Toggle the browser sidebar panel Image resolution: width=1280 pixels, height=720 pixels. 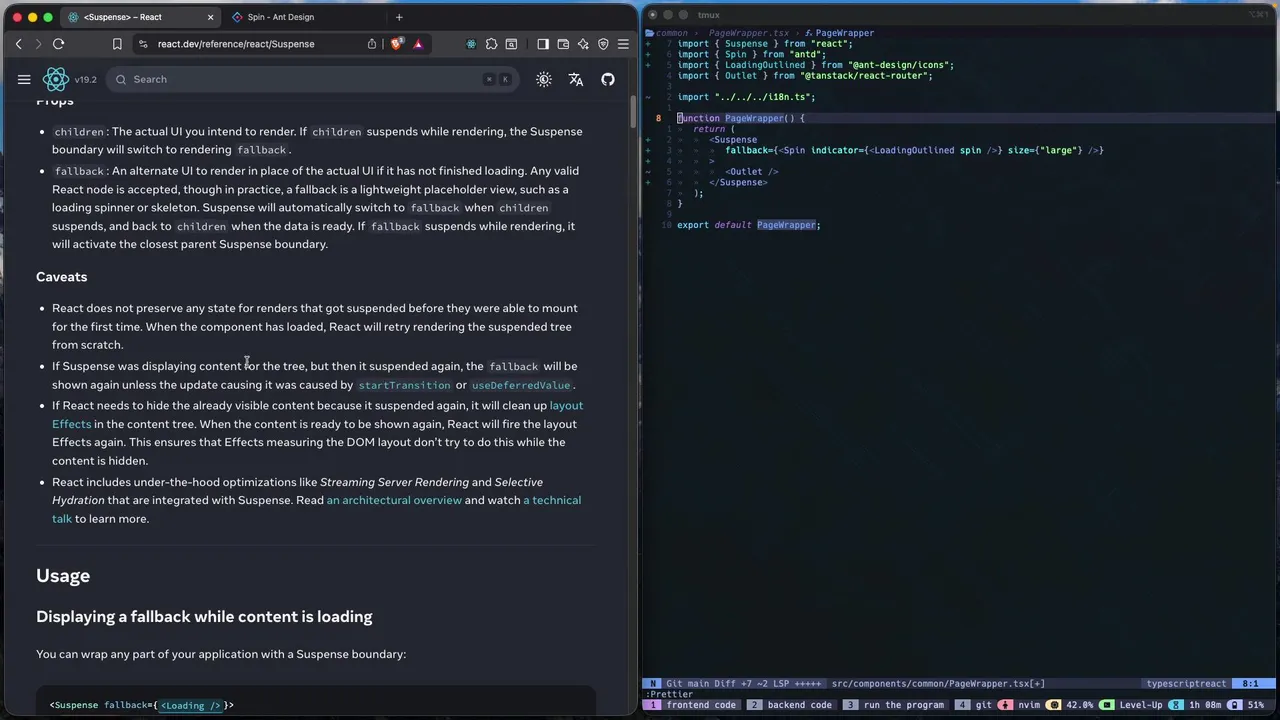(x=543, y=44)
